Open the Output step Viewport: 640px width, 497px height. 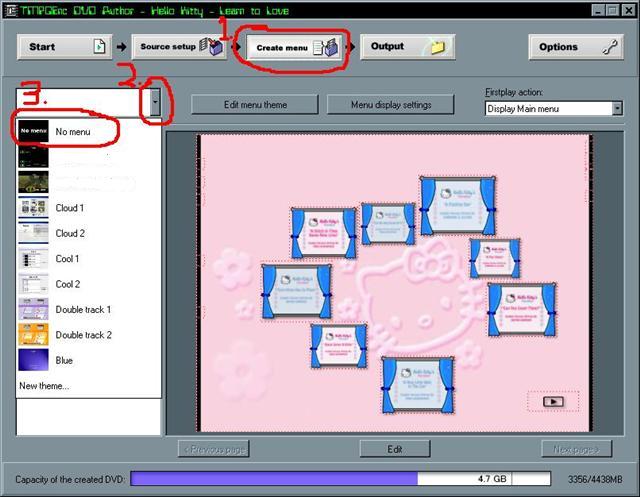pyautogui.click(x=407, y=47)
